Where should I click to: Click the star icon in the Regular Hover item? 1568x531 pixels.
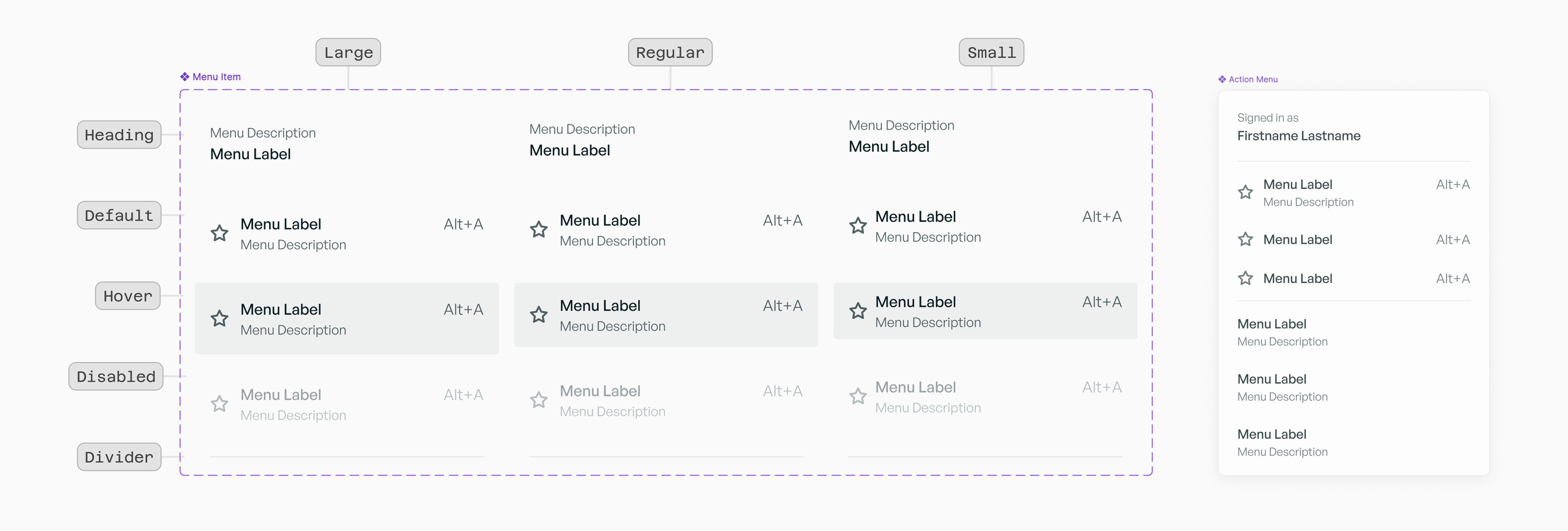[x=539, y=314]
